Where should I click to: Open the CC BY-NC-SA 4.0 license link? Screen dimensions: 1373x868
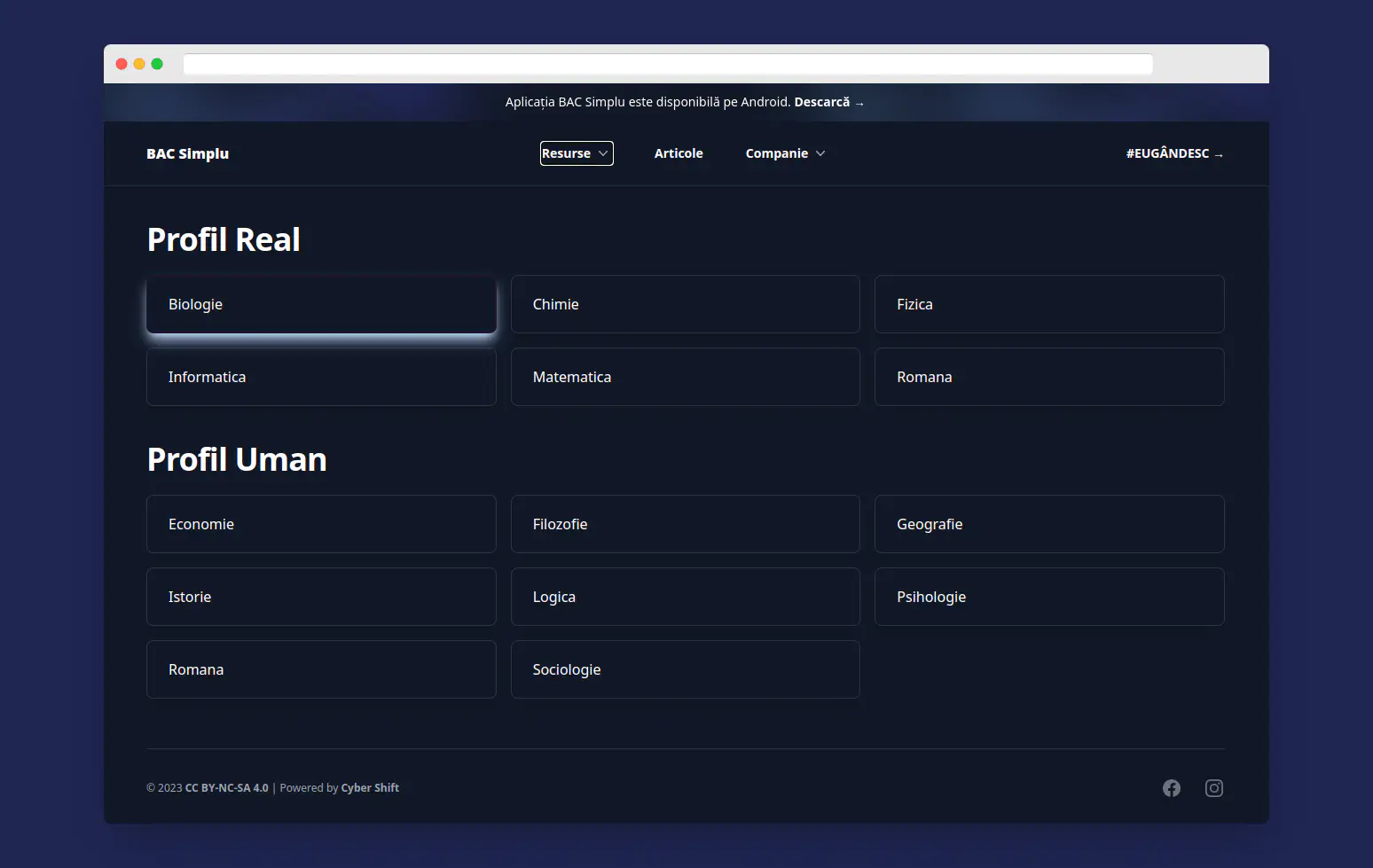tap(226, 787)
